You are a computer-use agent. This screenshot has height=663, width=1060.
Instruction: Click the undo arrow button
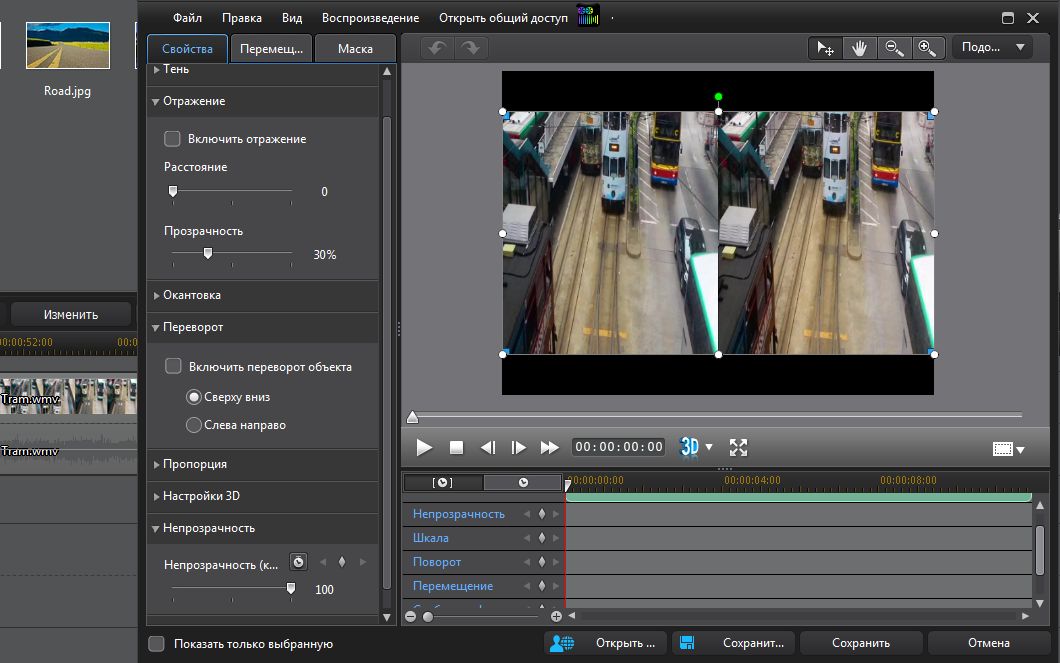point(436,48)
